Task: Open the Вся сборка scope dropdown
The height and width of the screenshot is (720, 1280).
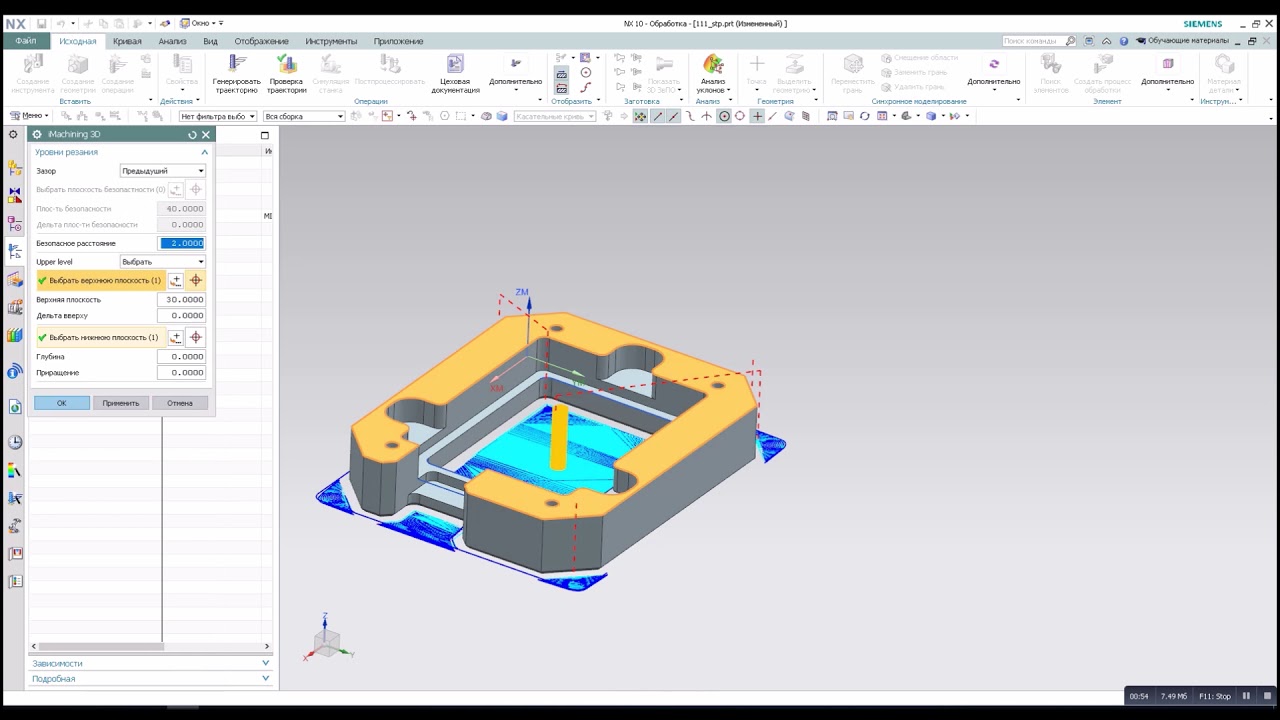Action: [304, 116]
